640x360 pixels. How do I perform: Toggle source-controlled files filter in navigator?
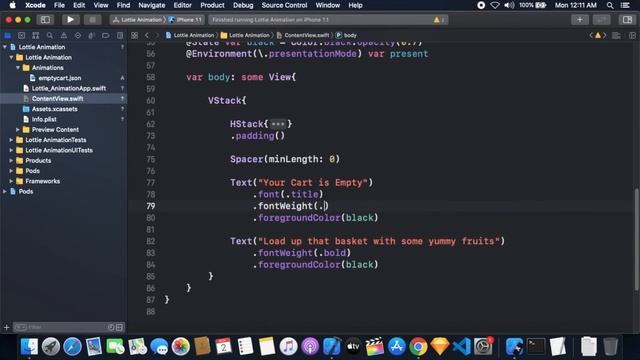click(119, 327)
